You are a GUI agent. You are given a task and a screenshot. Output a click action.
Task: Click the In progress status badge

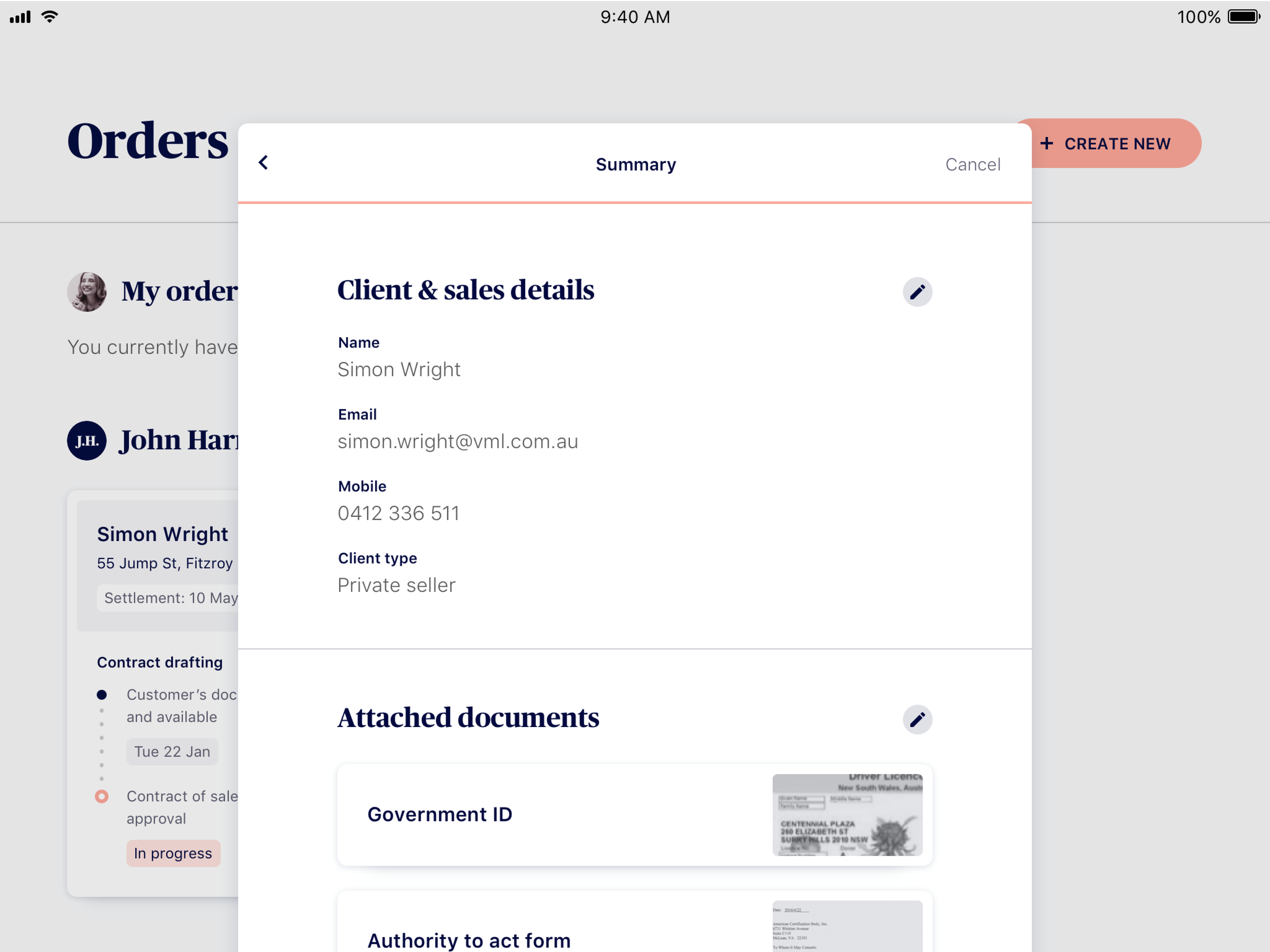[x=173, y=853]
